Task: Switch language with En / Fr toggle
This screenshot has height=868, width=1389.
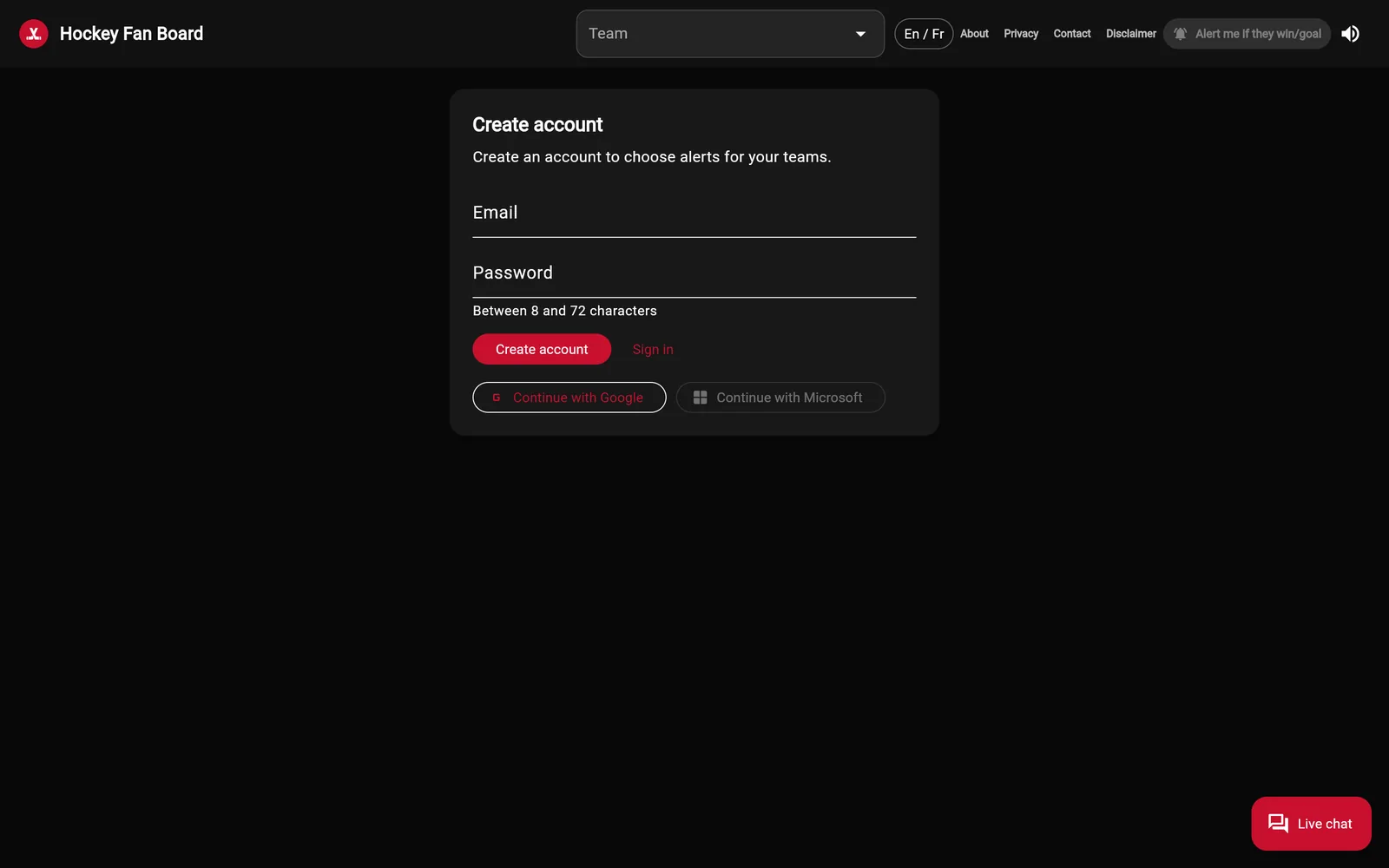Action: (924, 34)
